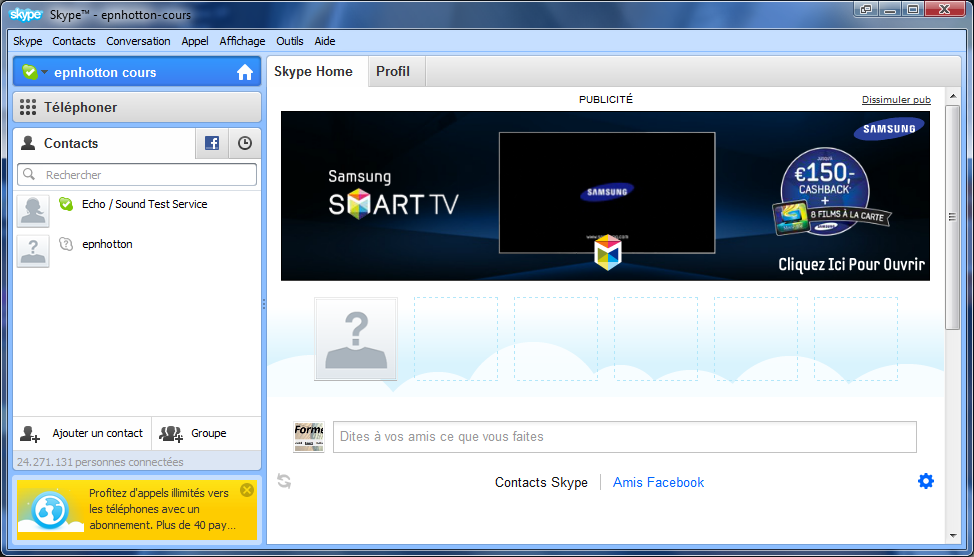Viewport: 974px width, 557px height.
Task: Click Ajouter un contact
Action: point(82,433)
